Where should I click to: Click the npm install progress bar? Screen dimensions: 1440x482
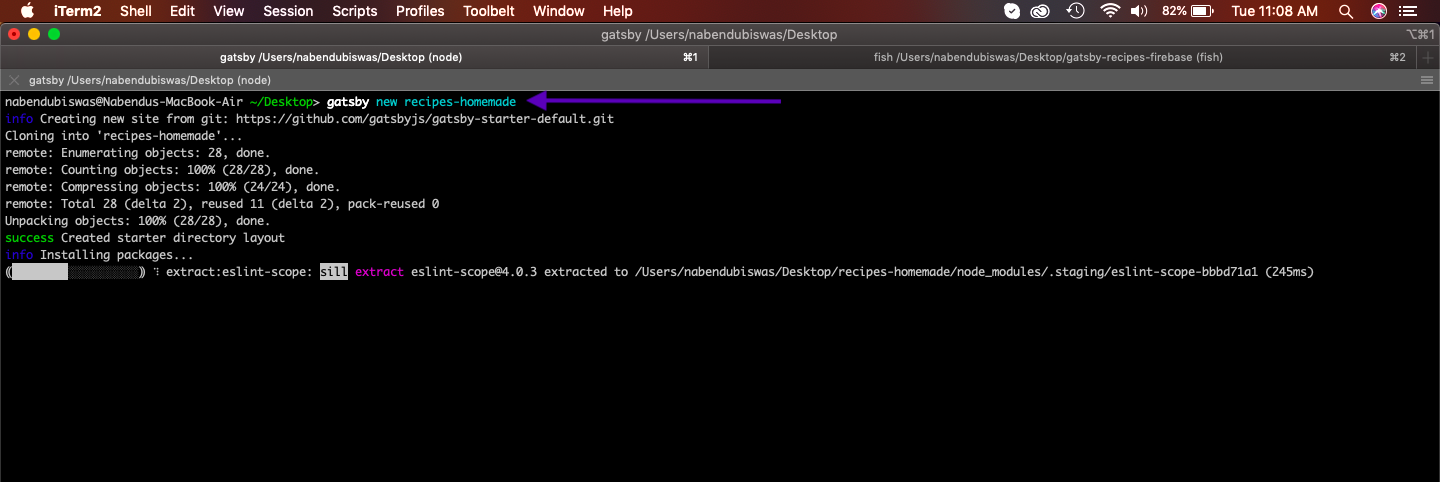76,272
